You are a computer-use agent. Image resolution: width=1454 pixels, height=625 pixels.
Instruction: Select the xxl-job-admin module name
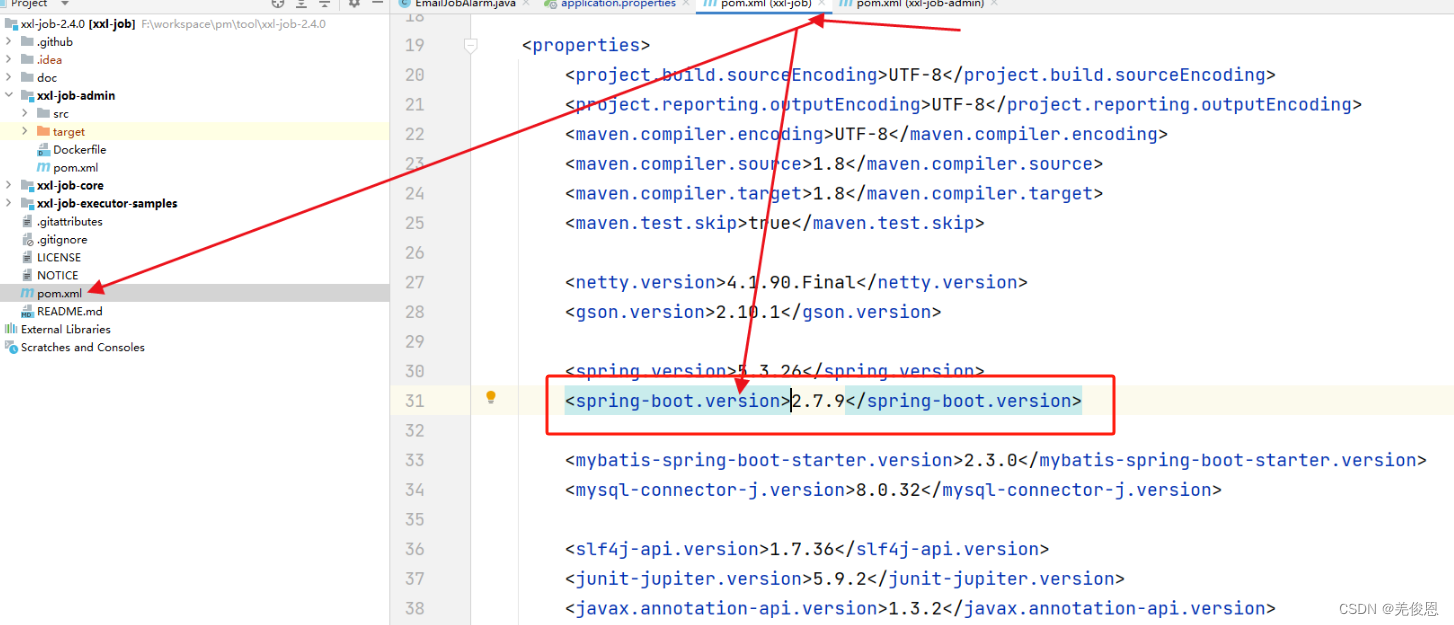point(76,96)
